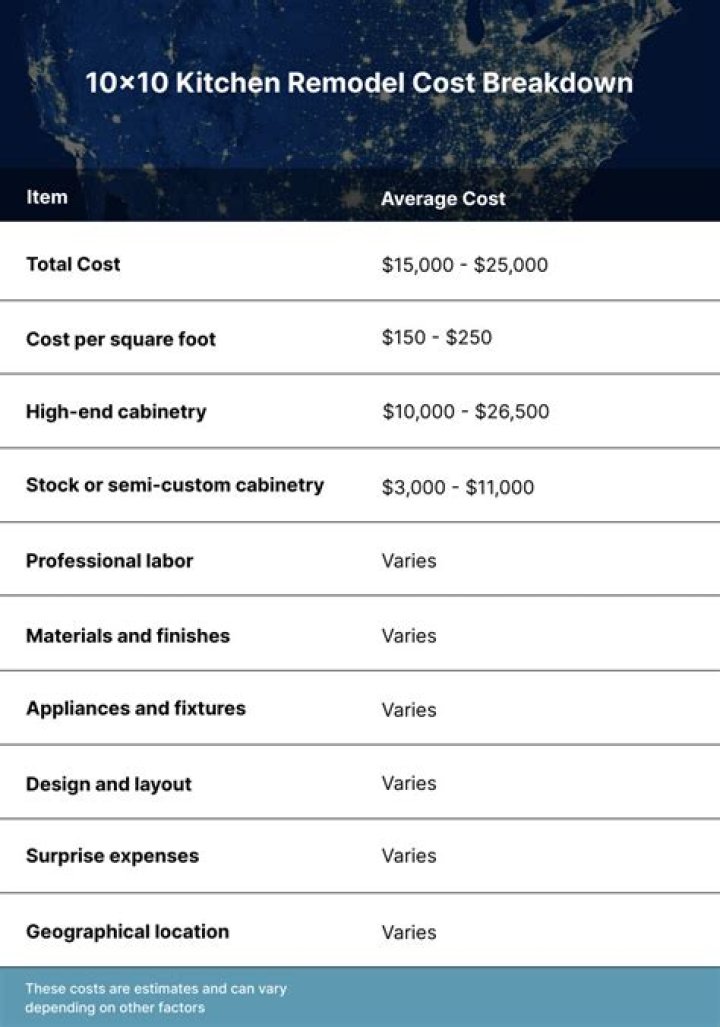
Task: Select the "Average Cost" column header
Action: (443, 199)
